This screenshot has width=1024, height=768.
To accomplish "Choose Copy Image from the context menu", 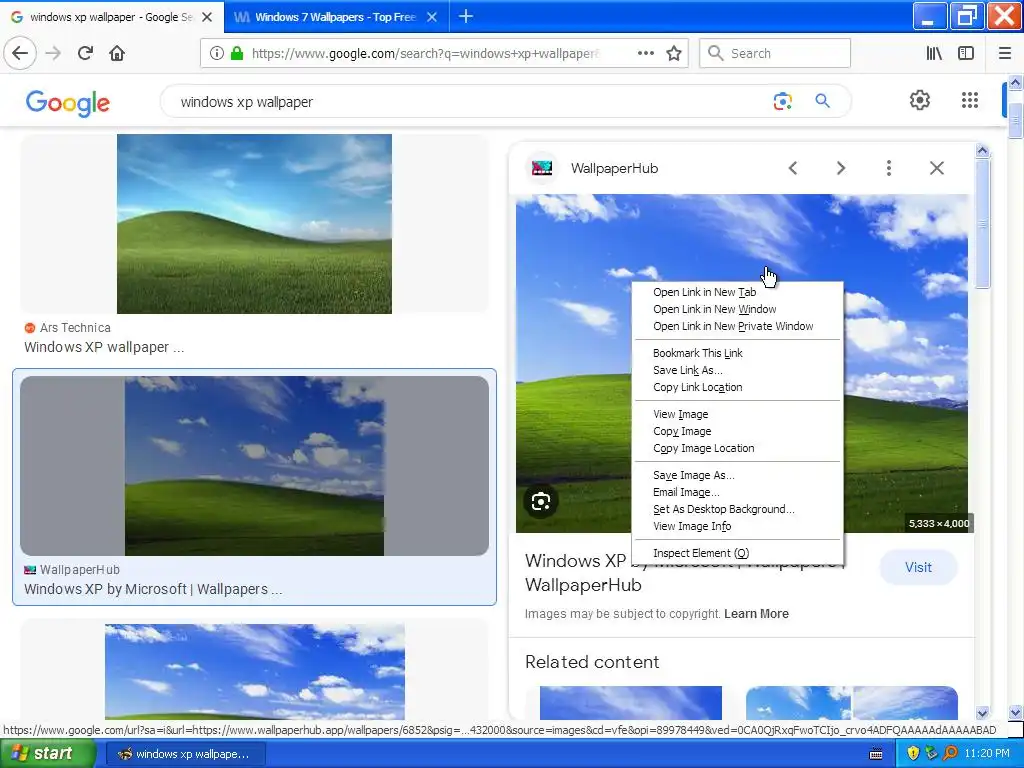I will 738,431.
